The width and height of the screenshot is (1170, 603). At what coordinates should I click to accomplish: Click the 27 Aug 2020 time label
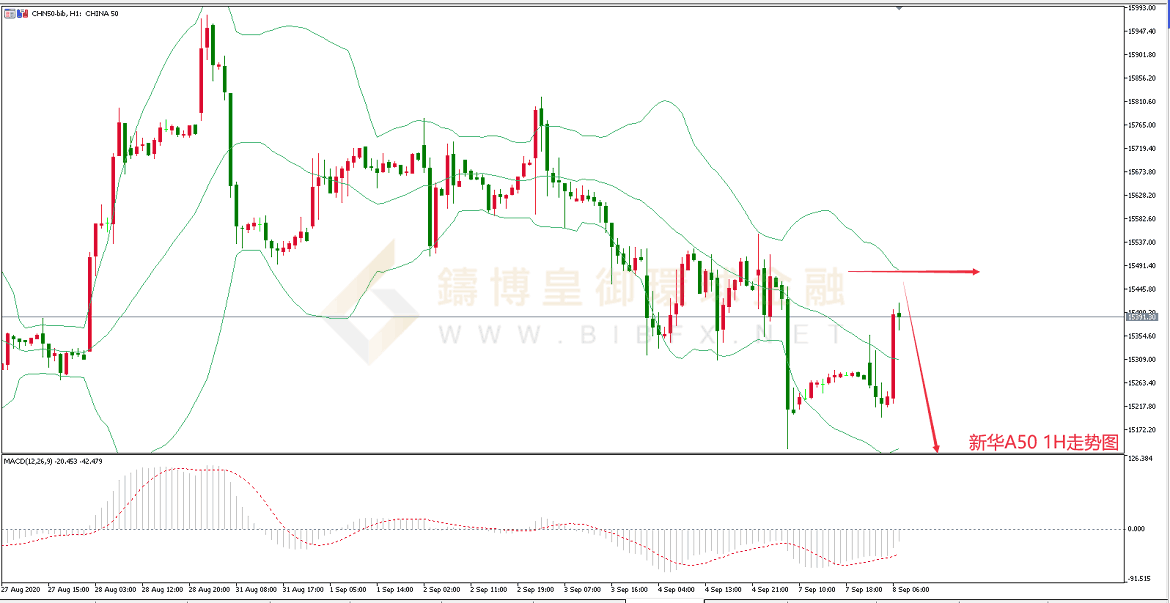(x=19, y=590)
